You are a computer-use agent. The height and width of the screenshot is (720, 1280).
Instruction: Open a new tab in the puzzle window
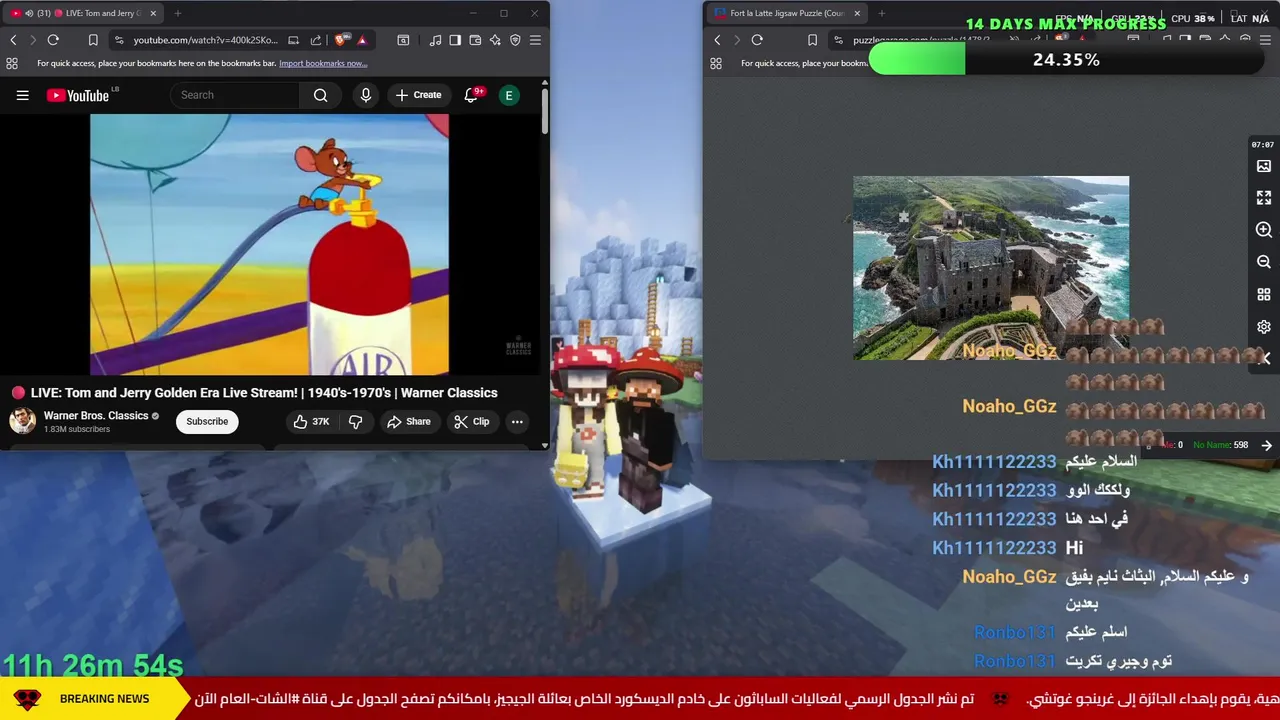882,13
